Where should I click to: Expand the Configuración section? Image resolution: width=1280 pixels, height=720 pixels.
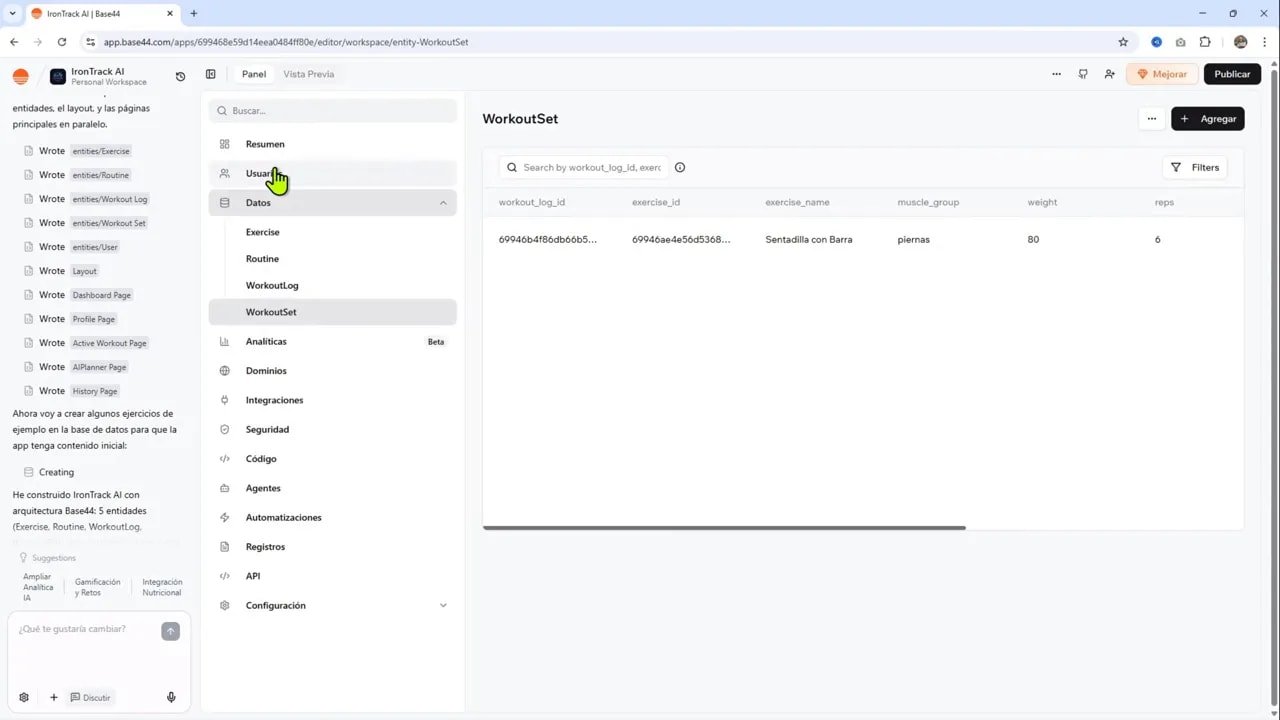pos(443,605)
